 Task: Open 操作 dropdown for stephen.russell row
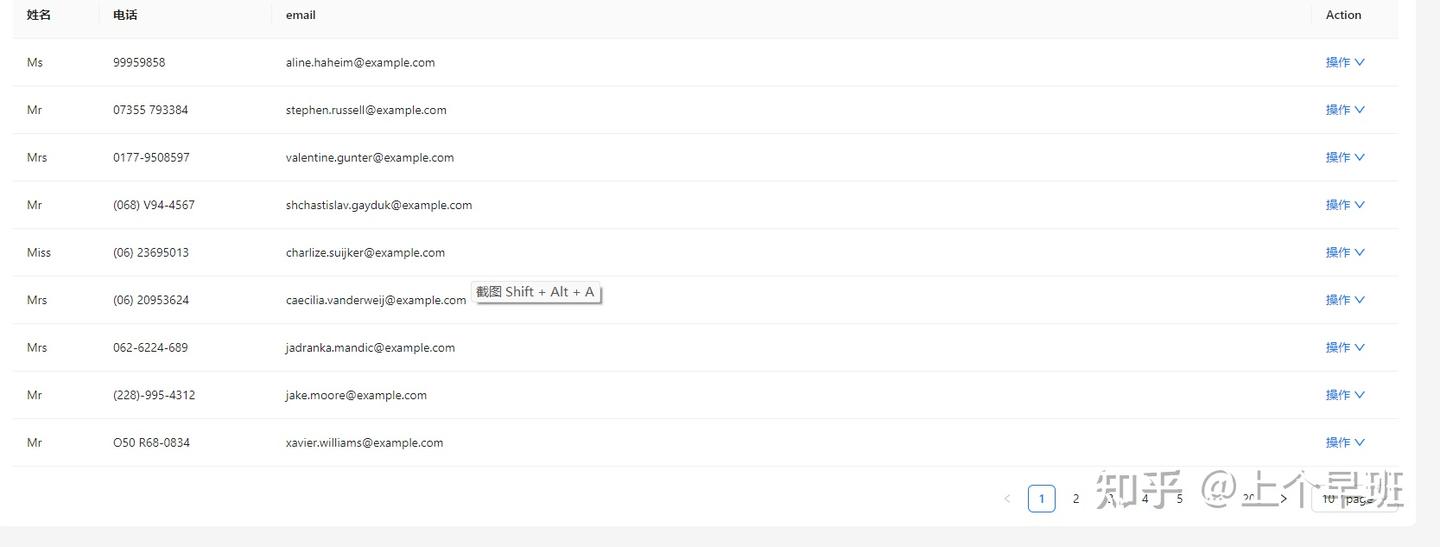point(1344,110)
